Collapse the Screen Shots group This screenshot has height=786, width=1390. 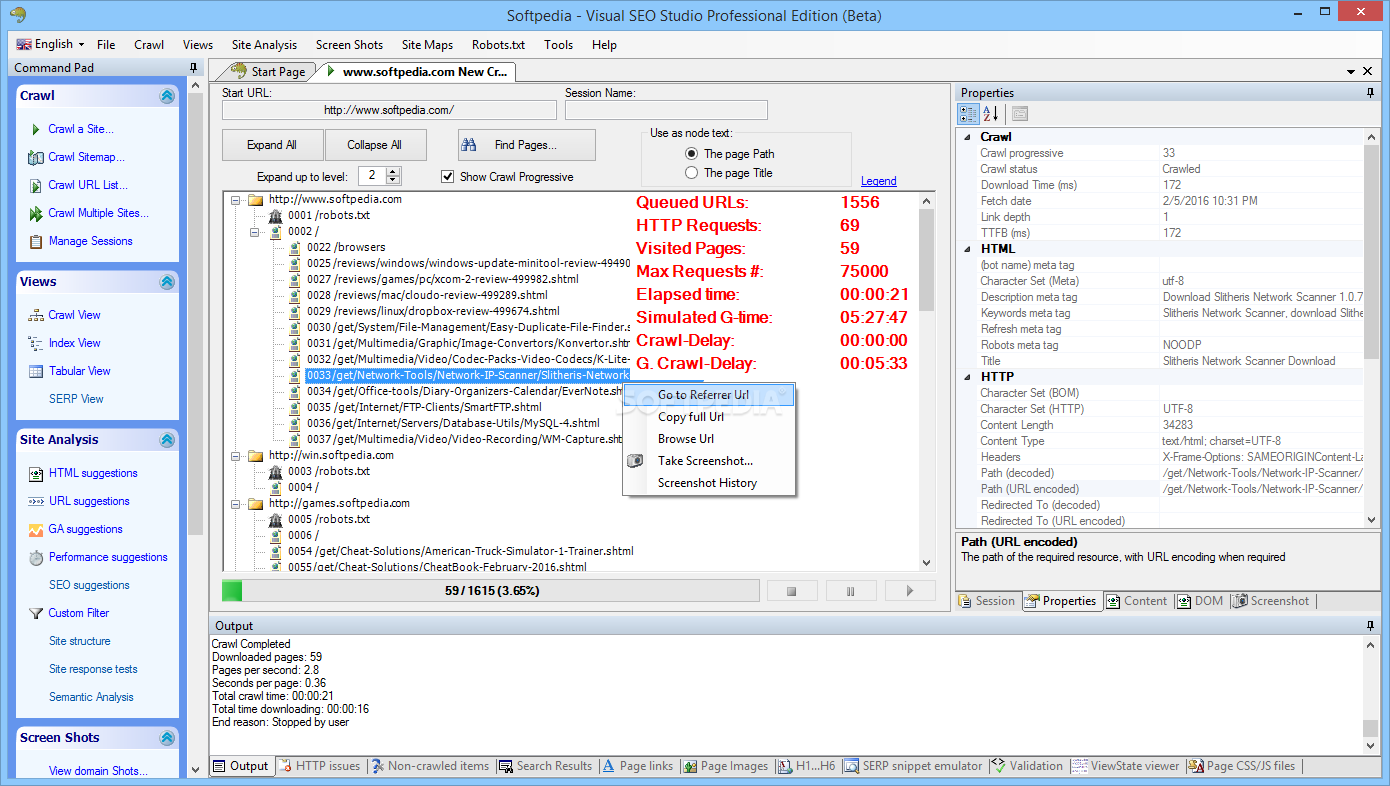point(167,738)
